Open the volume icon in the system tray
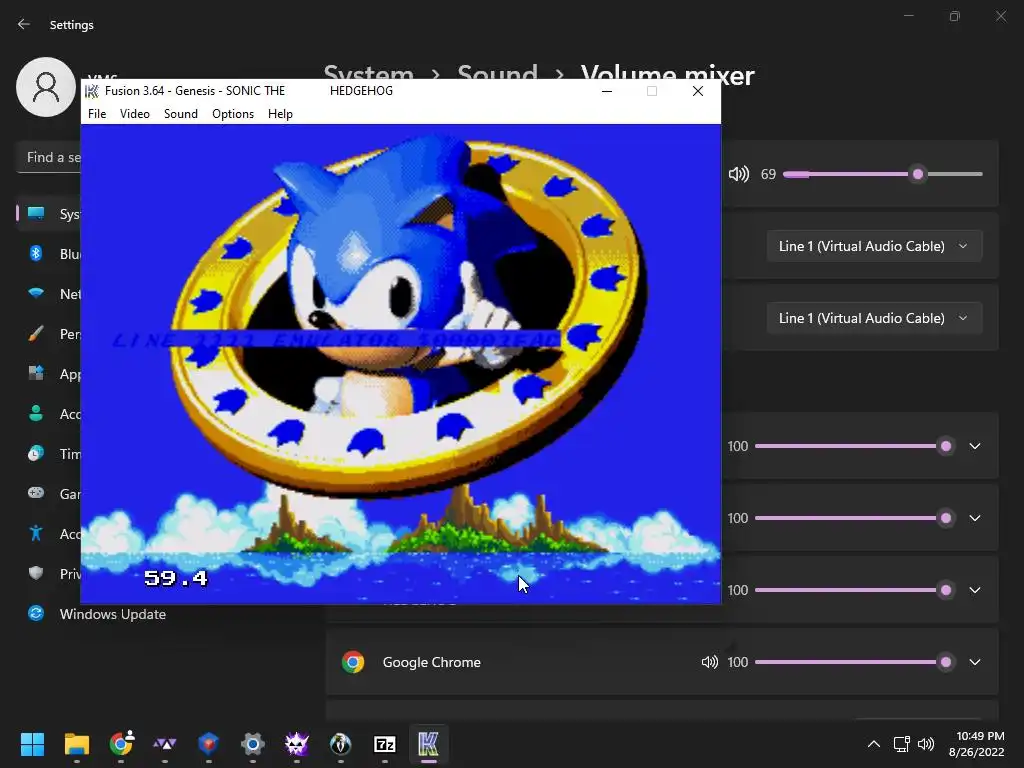Image resolution: width=1024 pixels, height=768 pixels. coord(925,744)
